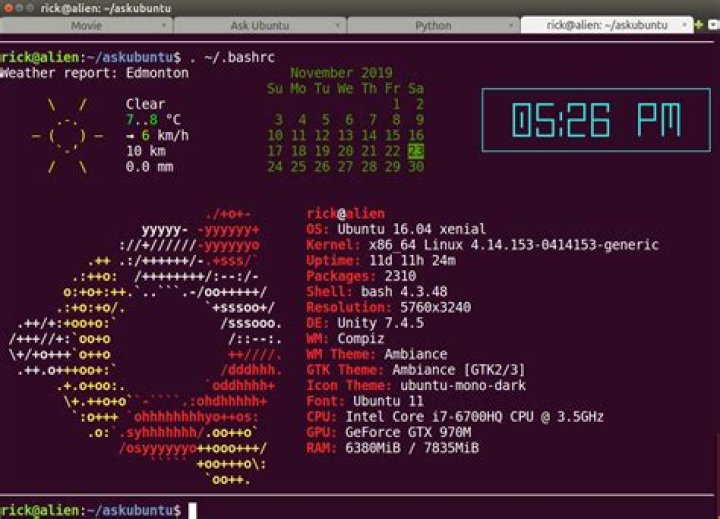Close the terminal window with the red button
Image resolution: width=720 pixels, height=519 pixels.
click(x=8, y=8)
